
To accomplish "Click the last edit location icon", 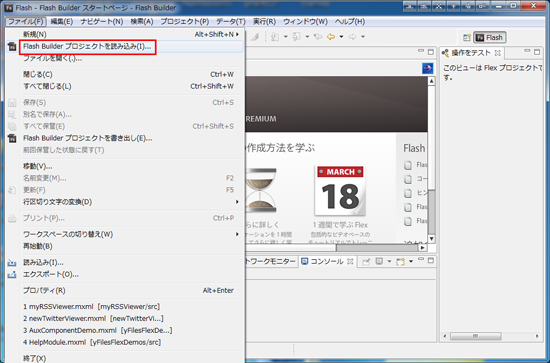I will coord(318,37).
